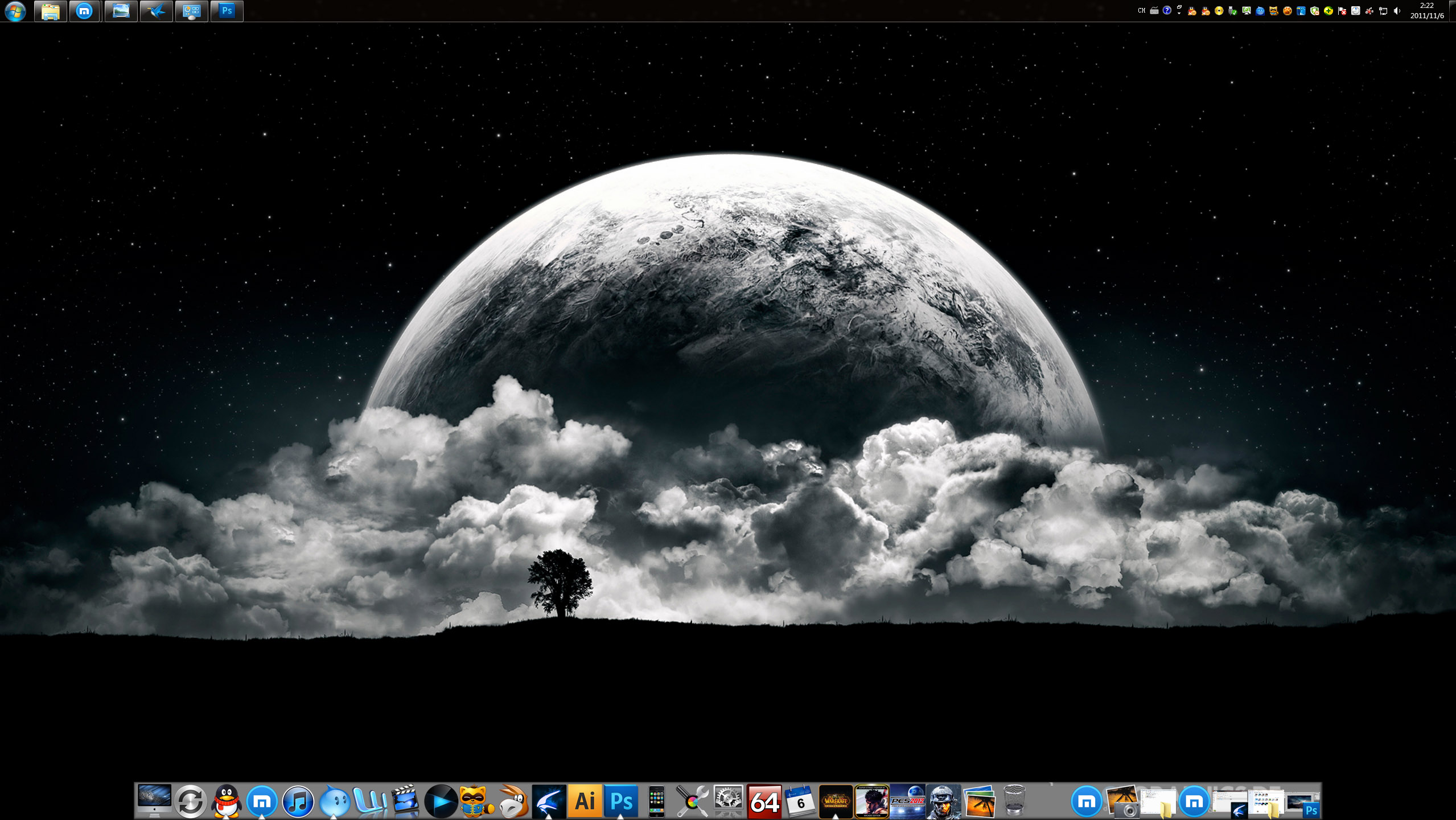Viewport: 1456px width, 820px height.
Task: Open the wire mesh trash can
Action: [1014, 801]
